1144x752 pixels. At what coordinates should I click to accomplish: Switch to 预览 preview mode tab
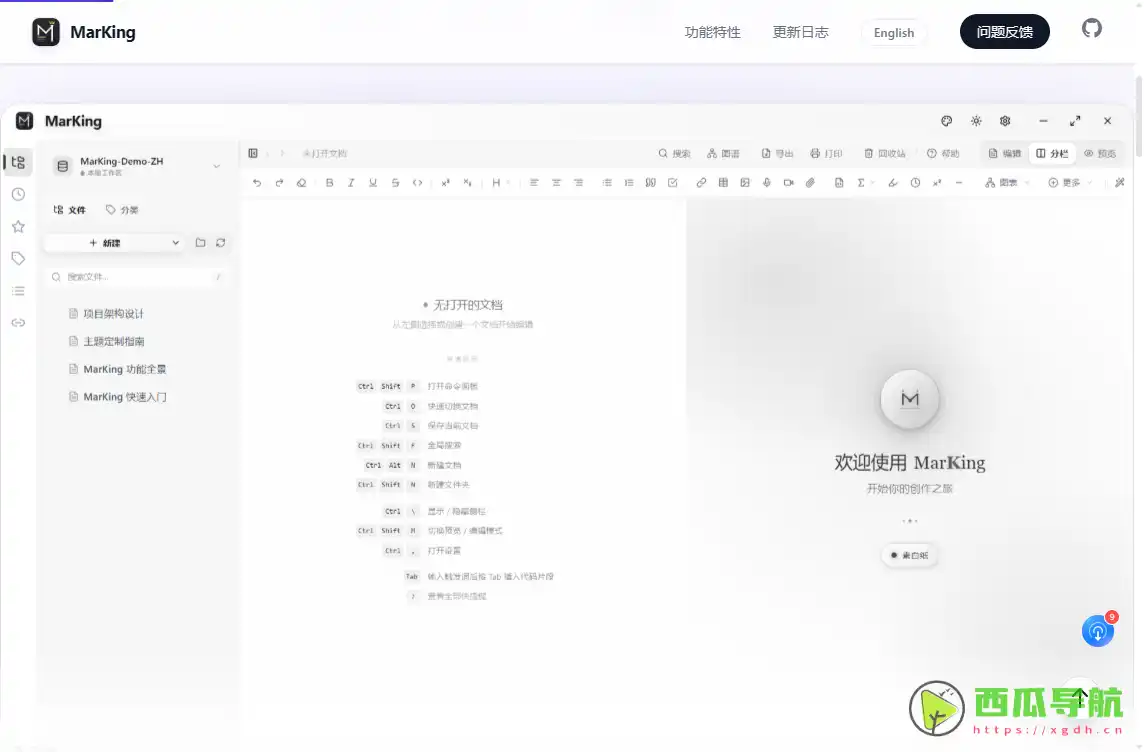coord(1100,154)
